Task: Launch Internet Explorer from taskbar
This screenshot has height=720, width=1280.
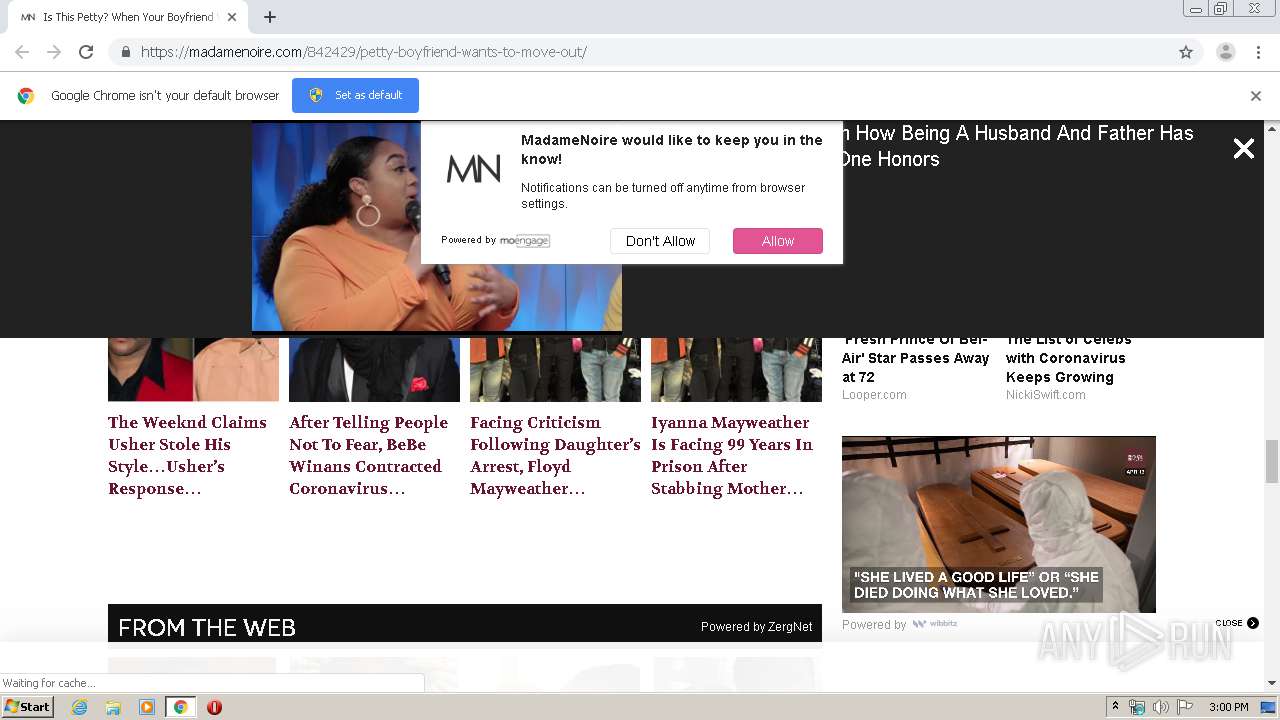Action: coord(79,707)
